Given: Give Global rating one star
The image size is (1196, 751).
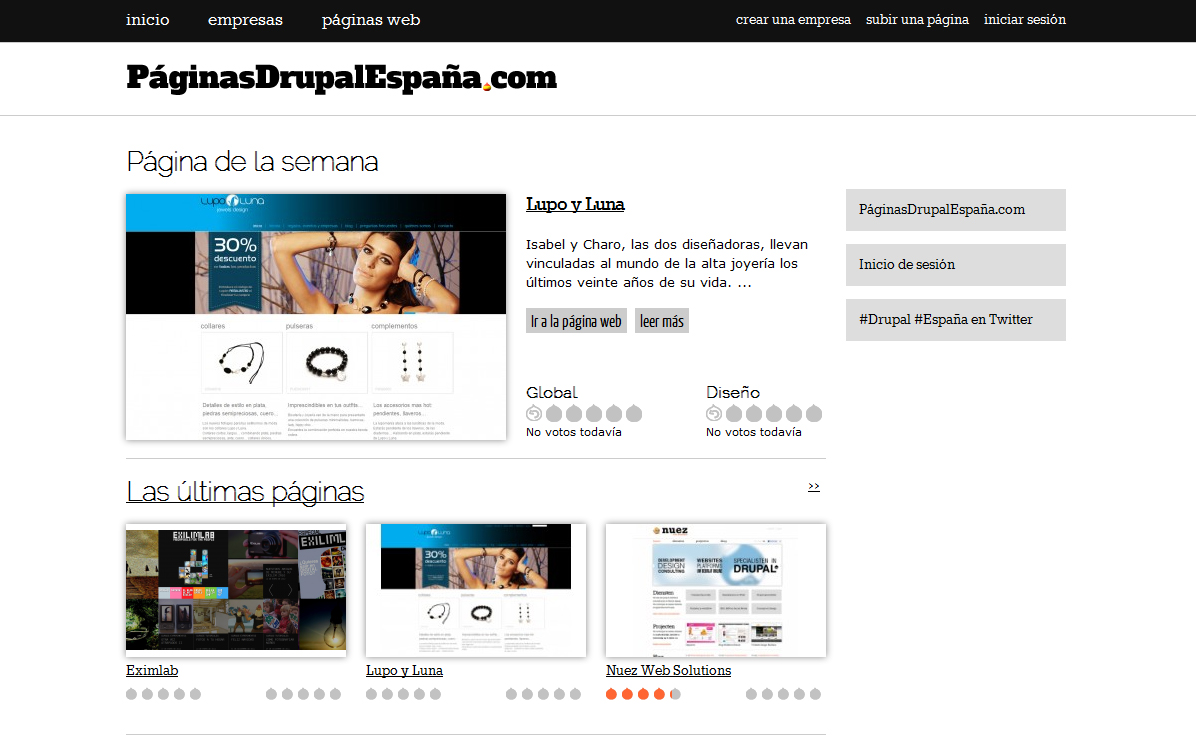Looking at the screenshot, I should 554,413.
